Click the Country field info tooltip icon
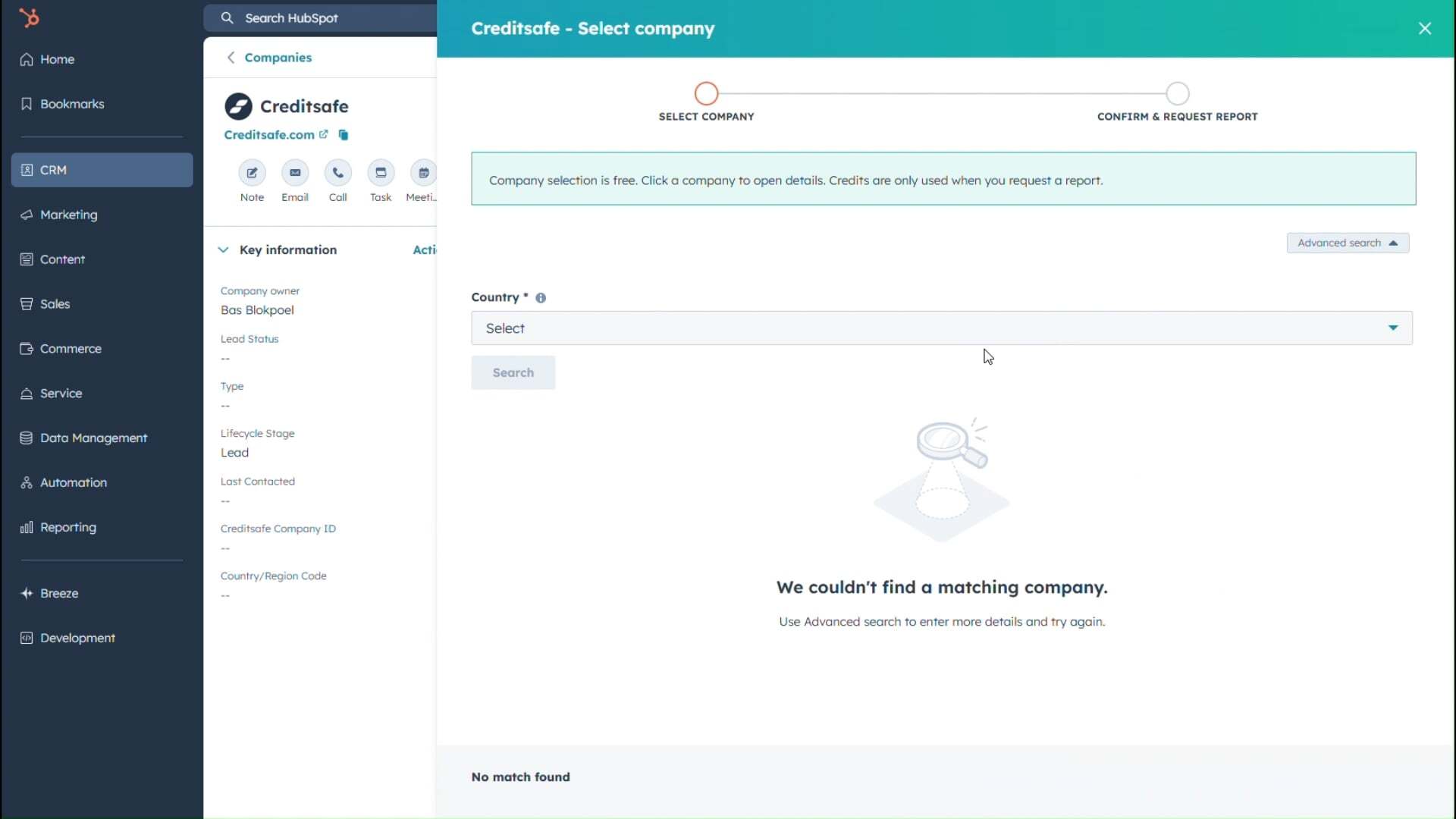Viewport: 1456px width, 819px height. pyautogui.click(x=541, y=298)
